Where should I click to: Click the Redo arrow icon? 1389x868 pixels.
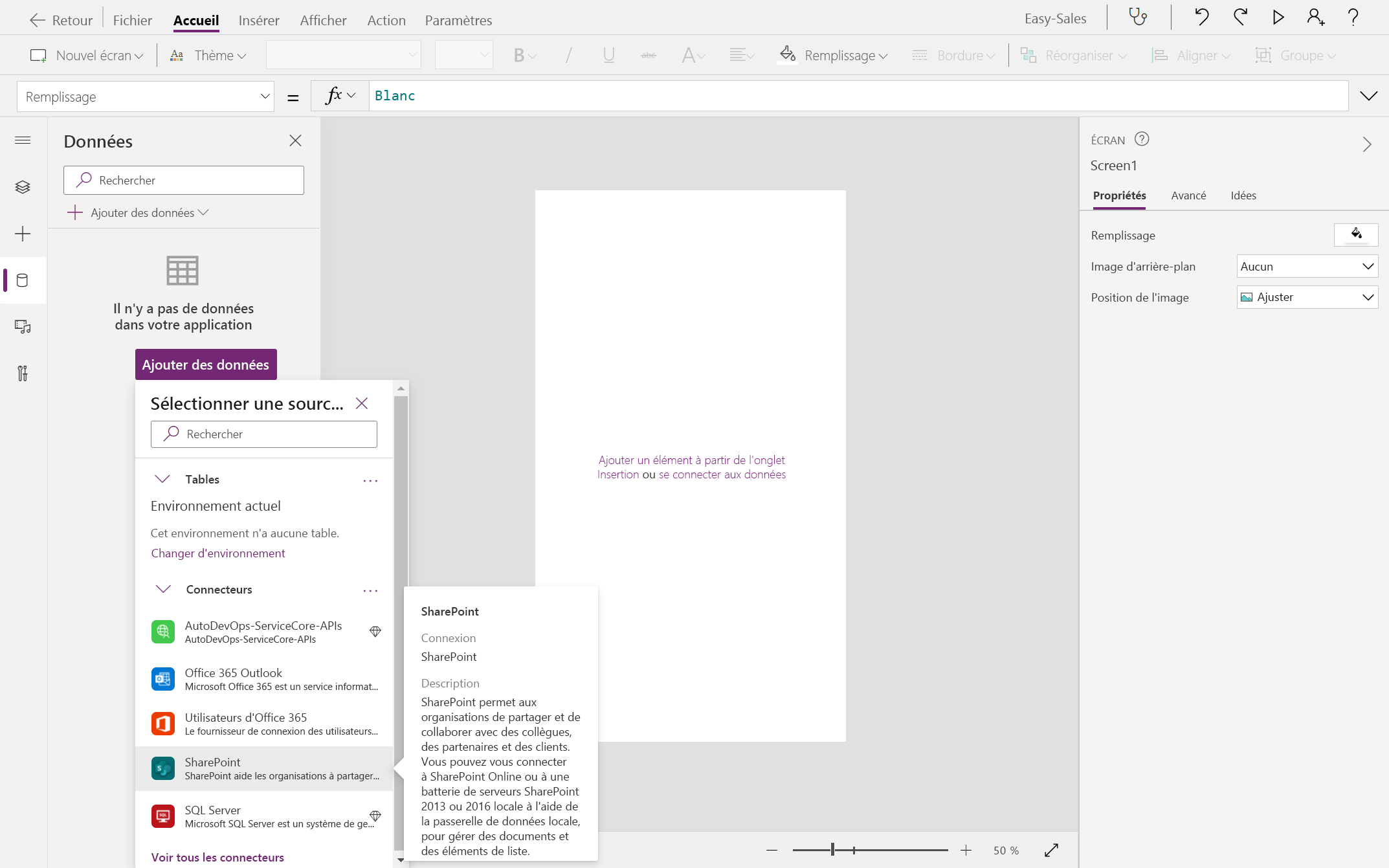click(x=1240, y=17)
